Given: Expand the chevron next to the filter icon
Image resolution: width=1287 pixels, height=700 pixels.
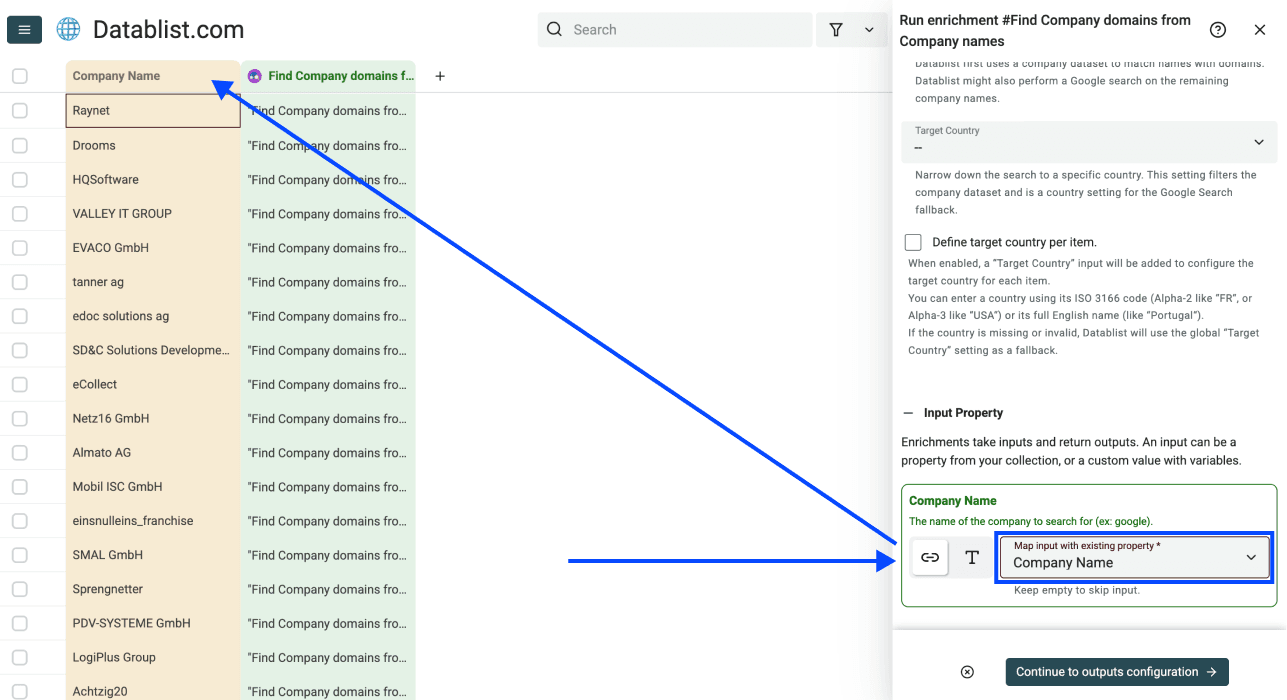Looking at the screenshot, I should click(868, 29).
